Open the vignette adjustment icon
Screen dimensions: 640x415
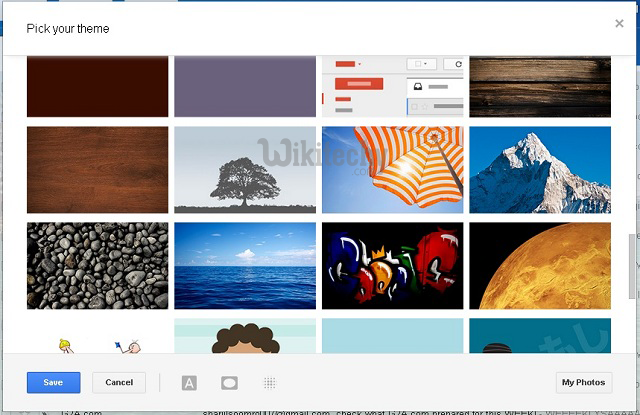[229, 383]
